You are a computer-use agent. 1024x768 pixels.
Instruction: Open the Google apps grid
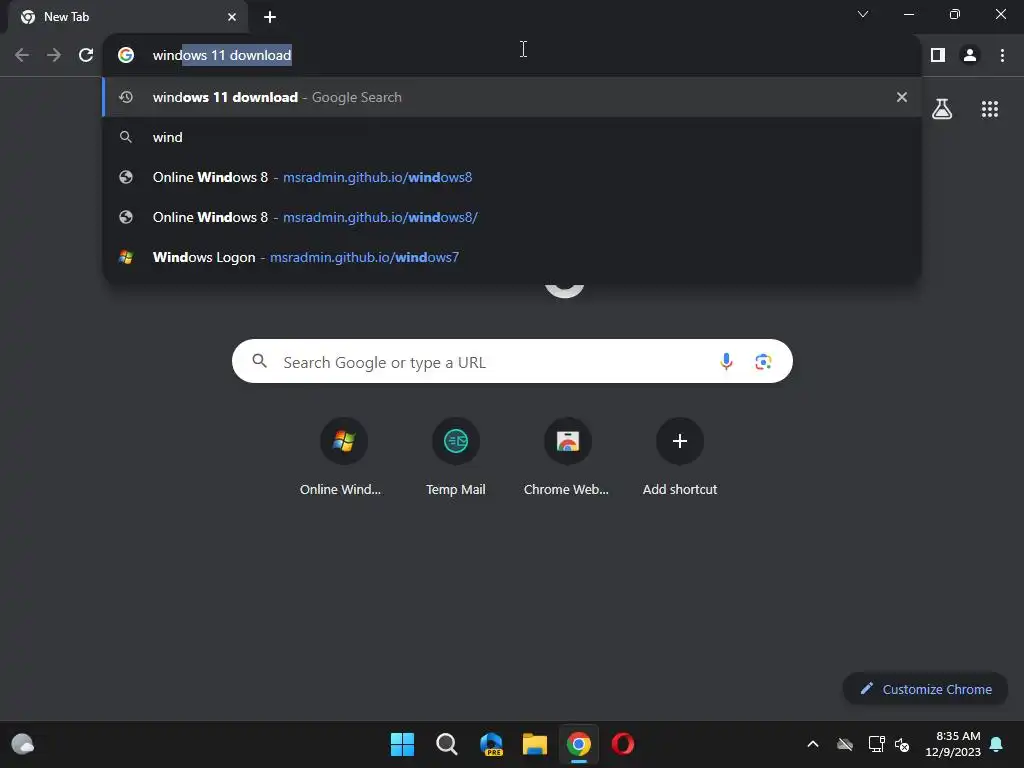990,109
